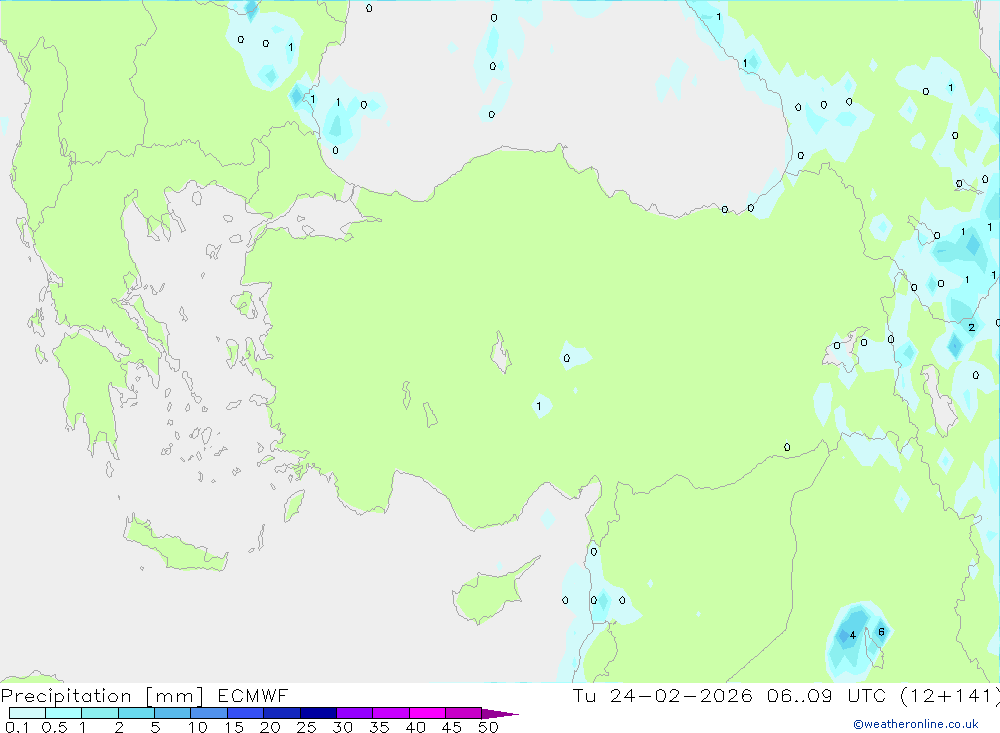Select legend swatch between 5 and 10

coord(172,713)
